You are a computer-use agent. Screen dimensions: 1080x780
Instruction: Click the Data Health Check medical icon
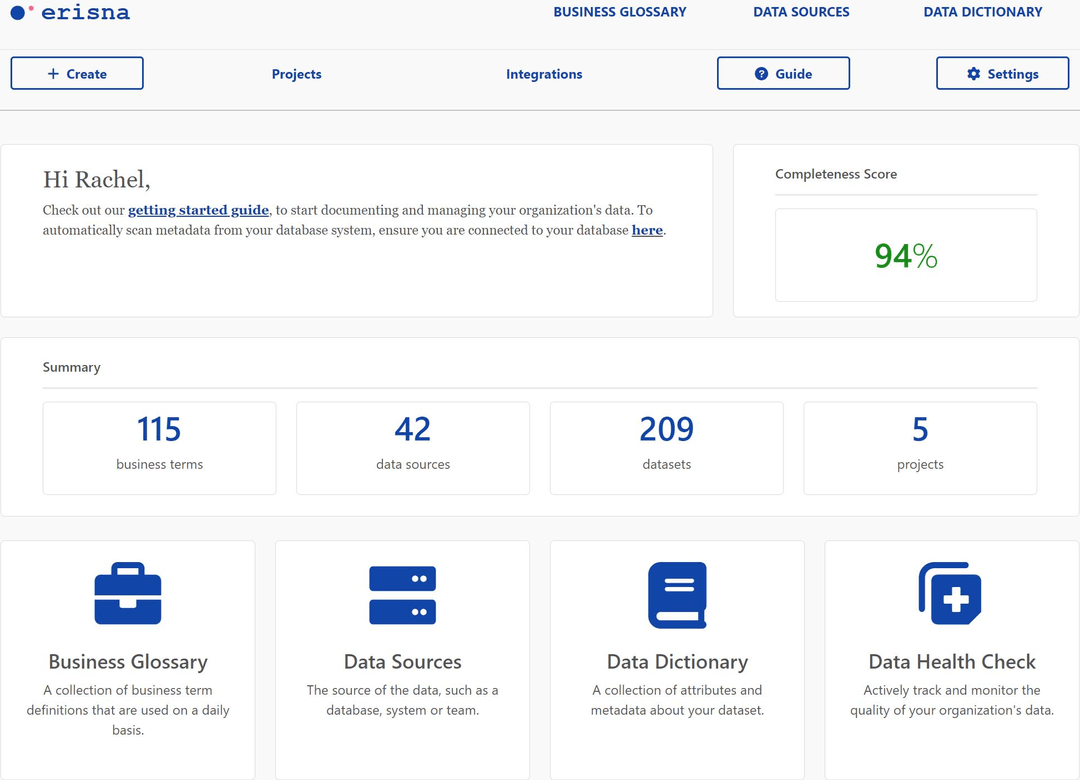[950, 593]
